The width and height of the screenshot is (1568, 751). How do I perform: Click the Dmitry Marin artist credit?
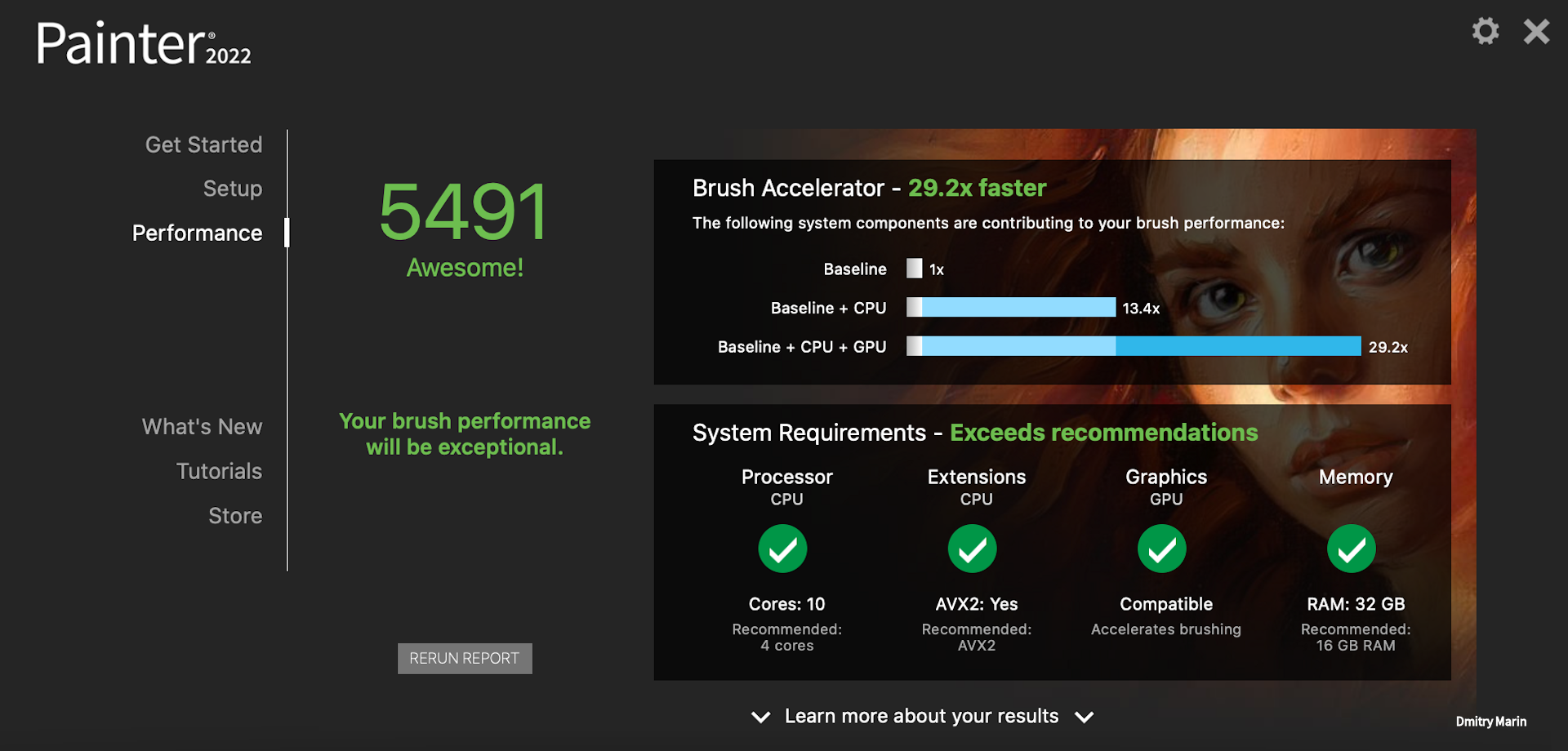(1490, 722)
